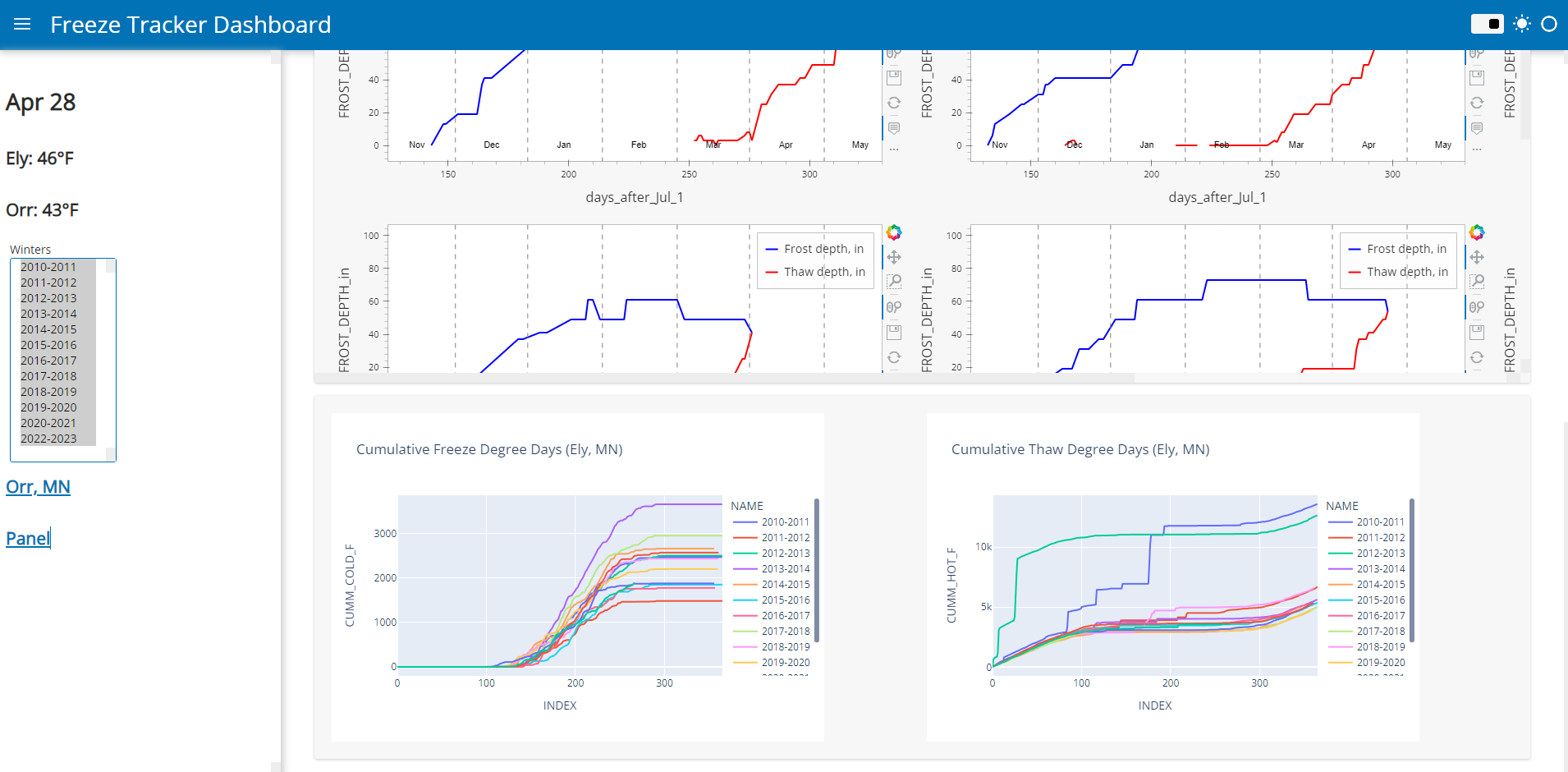The image size is (1568, 772).
Task: Toggle 2016-2017 trace in Thaw Degree Days legend
Action: click(1366, 615)
